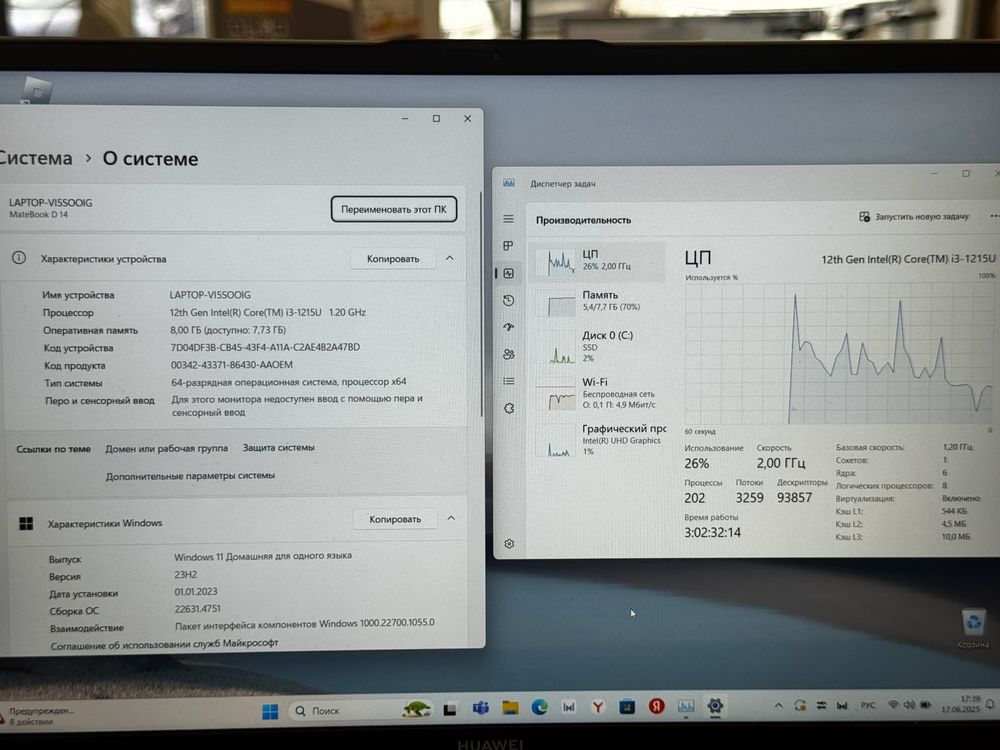The height and width of the screenshot is (750, 1000).
Task: Open Startup apps icon in Task Manager
Action: pos(508,327)
